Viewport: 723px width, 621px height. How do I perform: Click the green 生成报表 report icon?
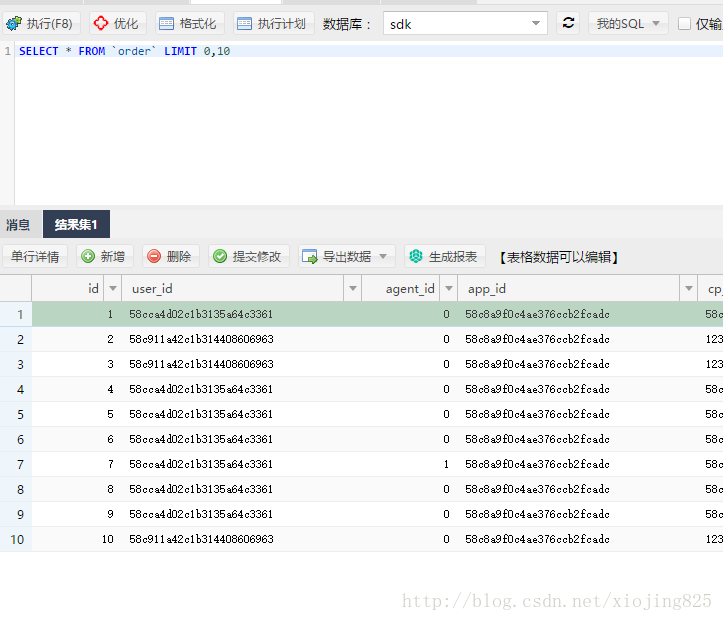click(x=416, y=256)
